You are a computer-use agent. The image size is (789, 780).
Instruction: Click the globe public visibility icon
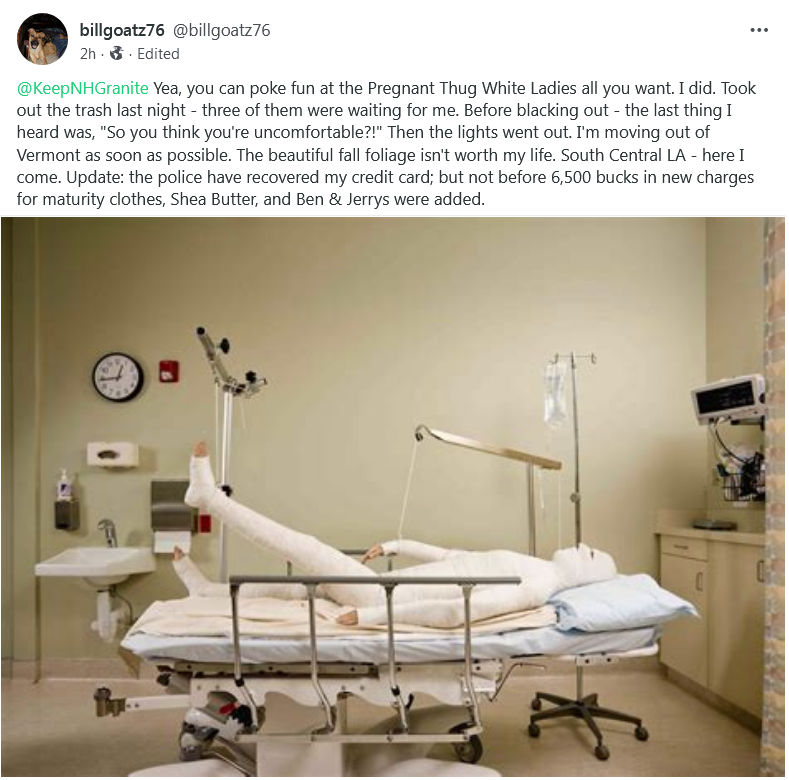point(116,53)
